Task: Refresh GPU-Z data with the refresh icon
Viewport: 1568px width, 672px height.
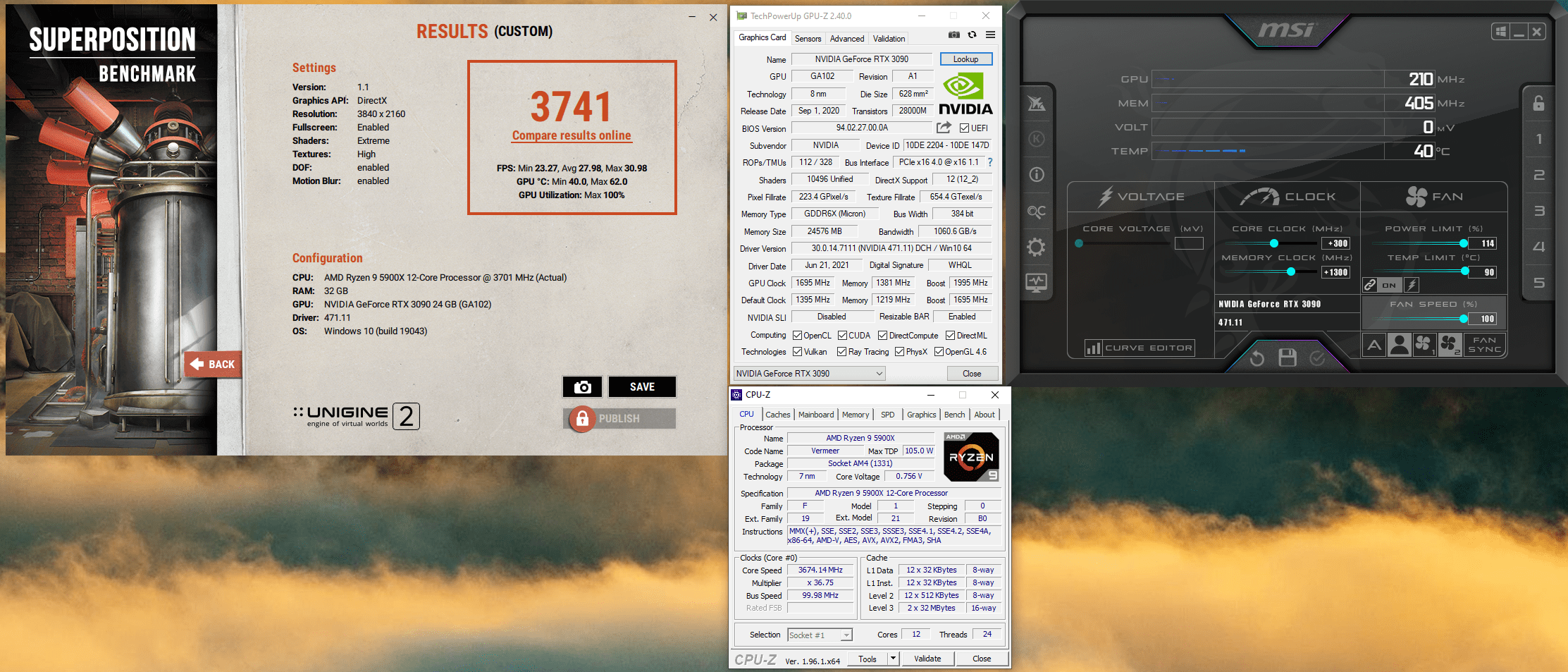Action: click(x=972, y=35)
